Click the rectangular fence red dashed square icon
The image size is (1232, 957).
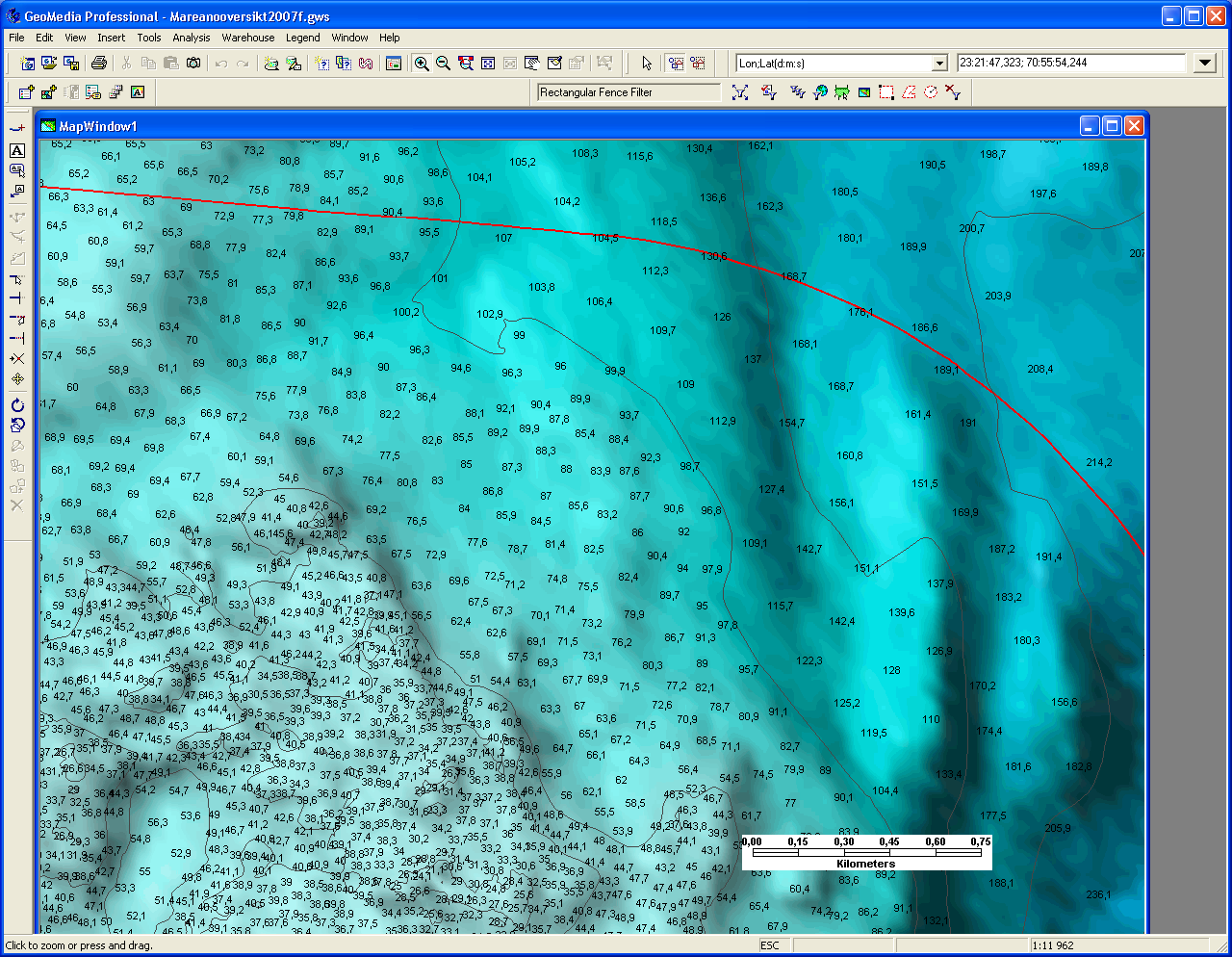[x=886, y=92]
